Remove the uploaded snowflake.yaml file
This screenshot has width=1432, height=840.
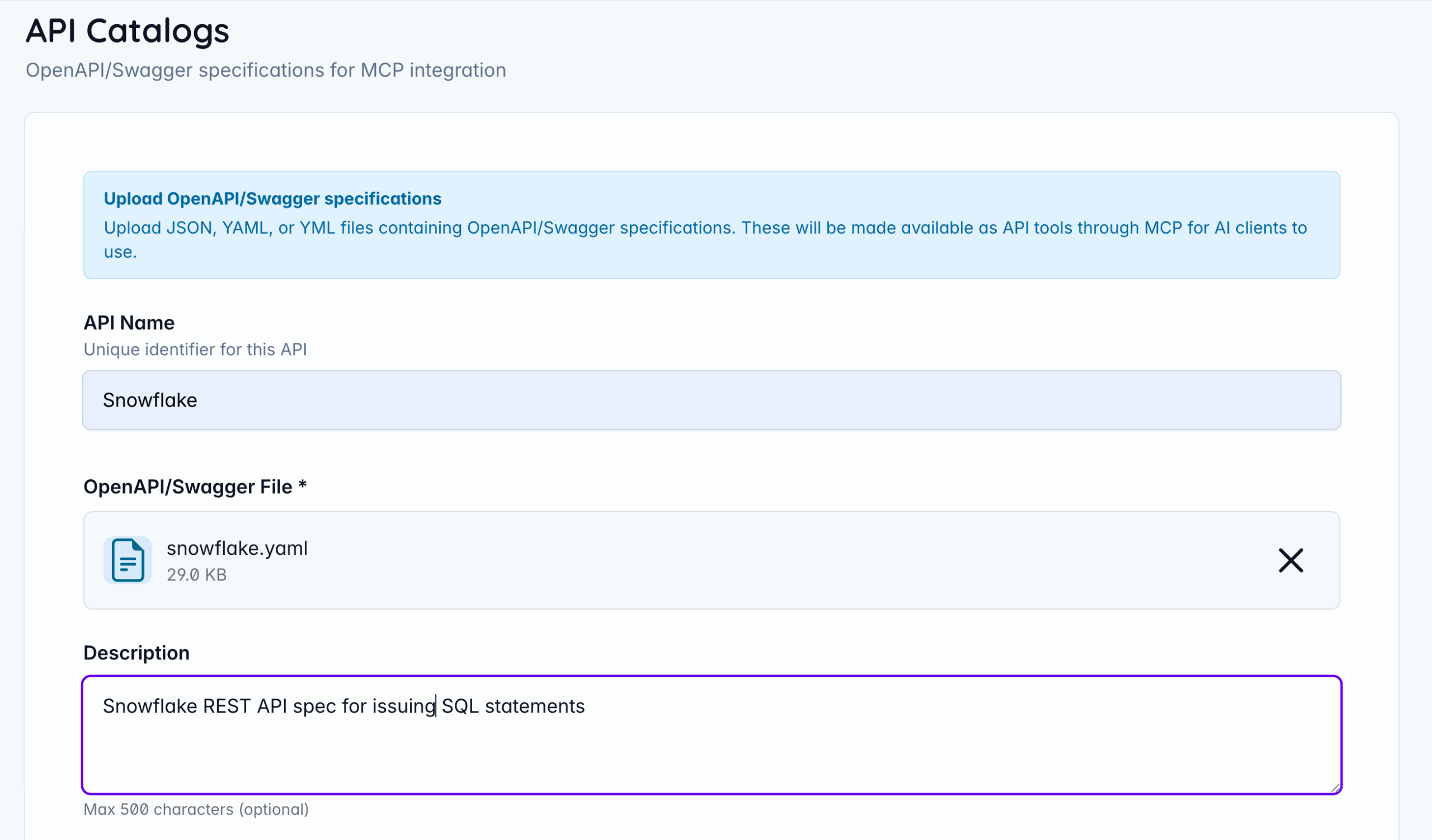pyautogui.click(x=1290, y=560)
